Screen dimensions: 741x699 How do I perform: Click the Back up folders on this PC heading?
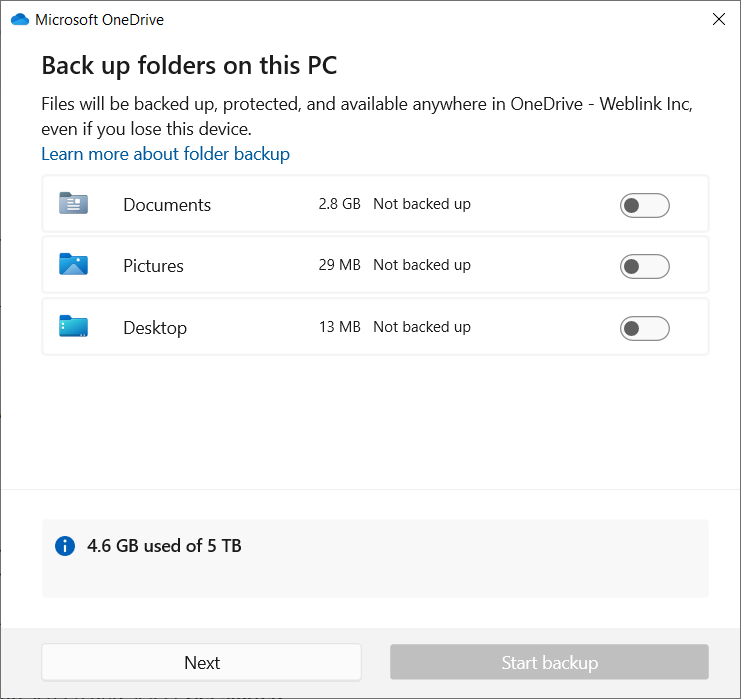pyautogui.click(x=189, y=66)
